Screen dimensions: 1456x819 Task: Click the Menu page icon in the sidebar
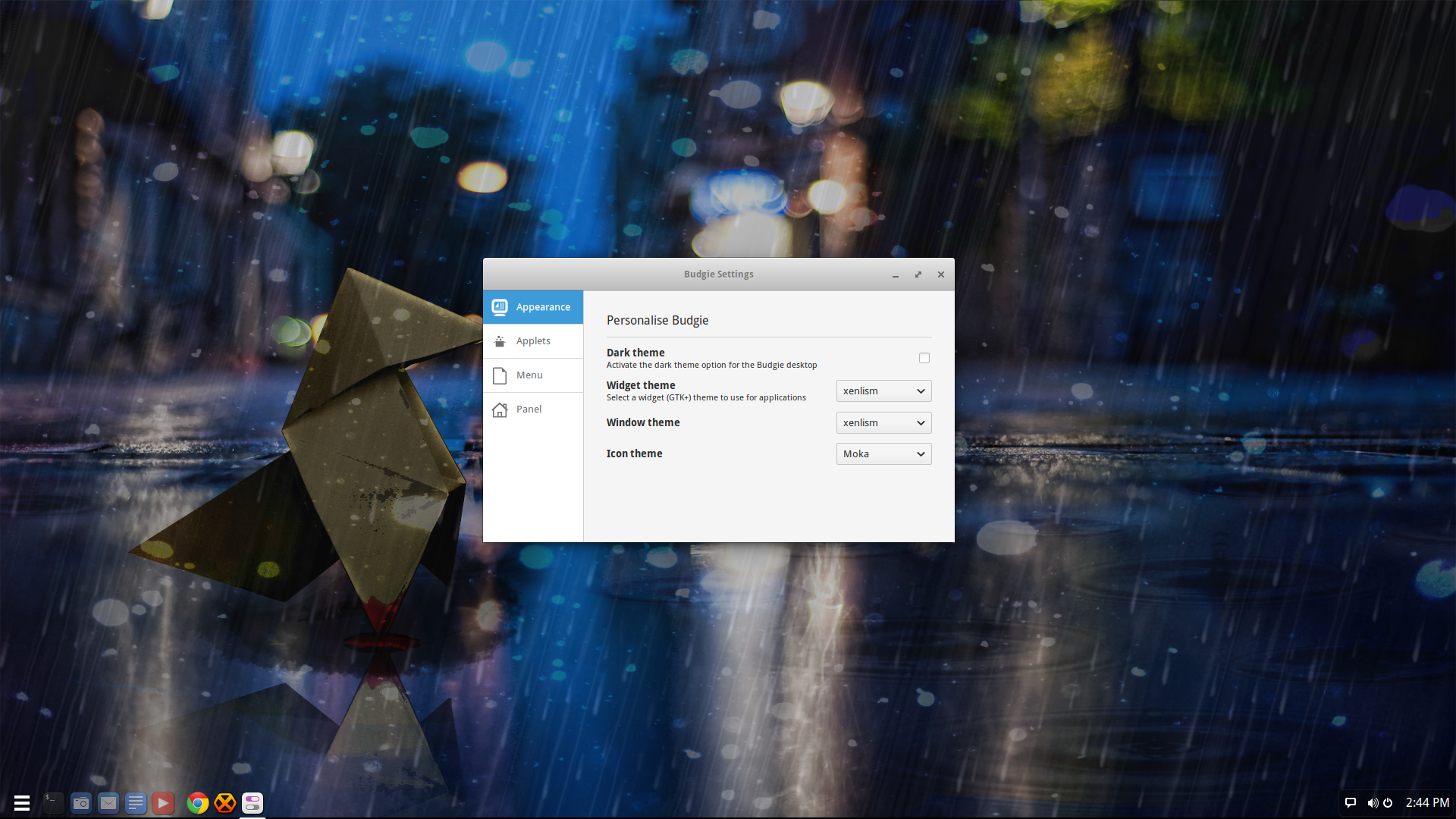pos(500,375)
